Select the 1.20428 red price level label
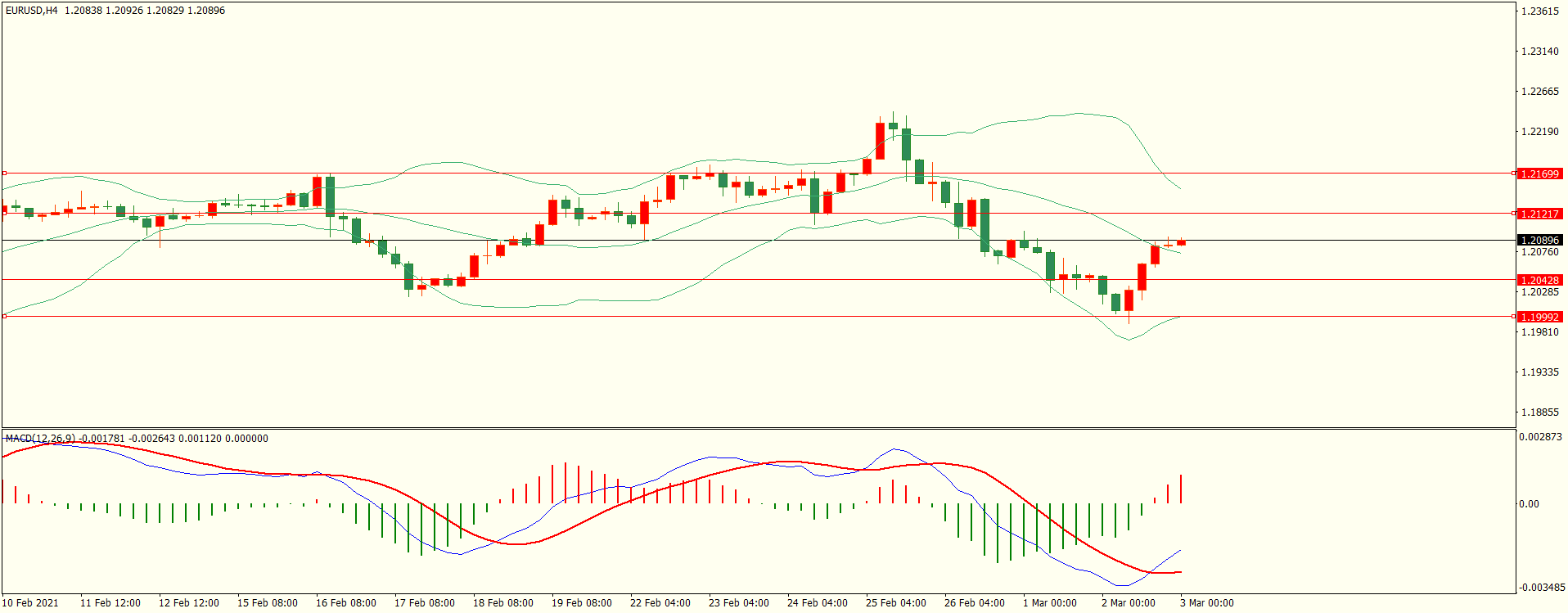 (x=1539, y=280)
